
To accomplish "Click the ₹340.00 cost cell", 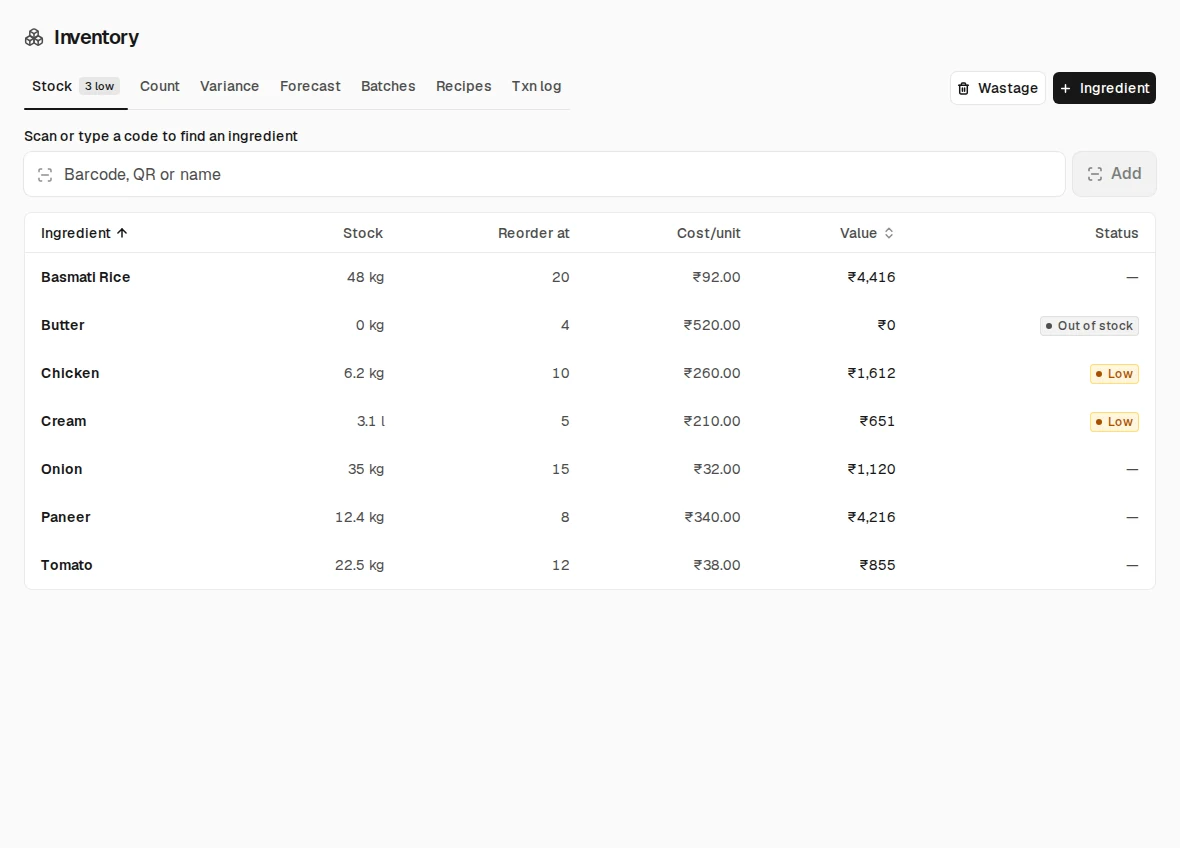I will click(712, 518).
